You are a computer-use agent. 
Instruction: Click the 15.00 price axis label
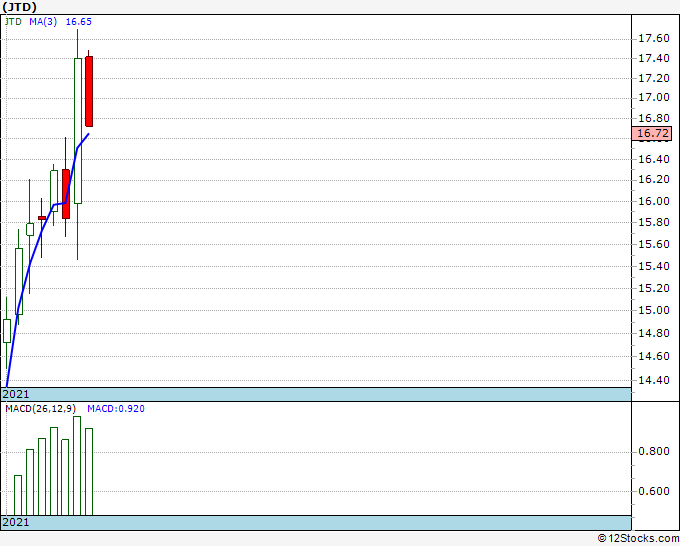(654, 310)
